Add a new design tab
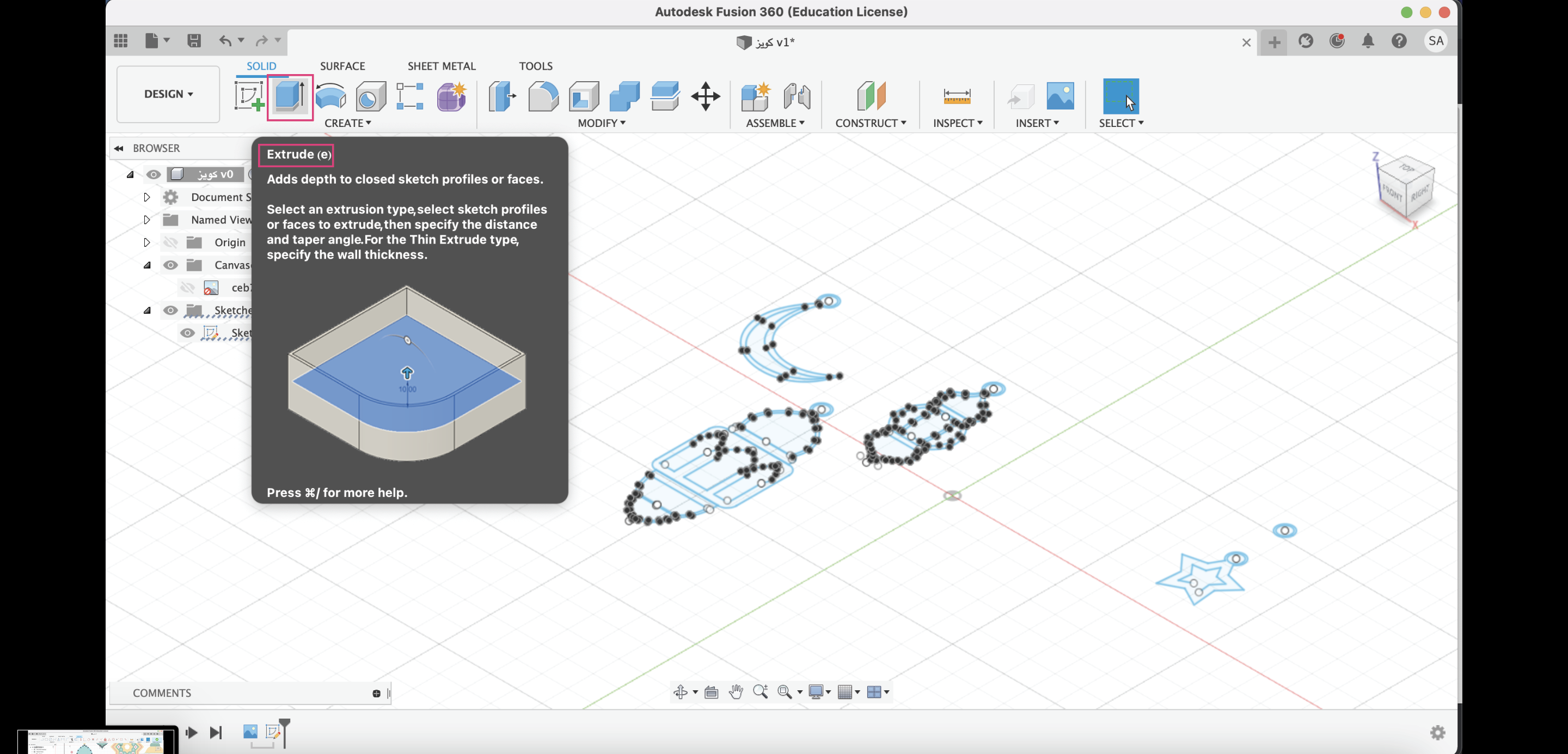The image size is (1568, 754). point(1274,42)
